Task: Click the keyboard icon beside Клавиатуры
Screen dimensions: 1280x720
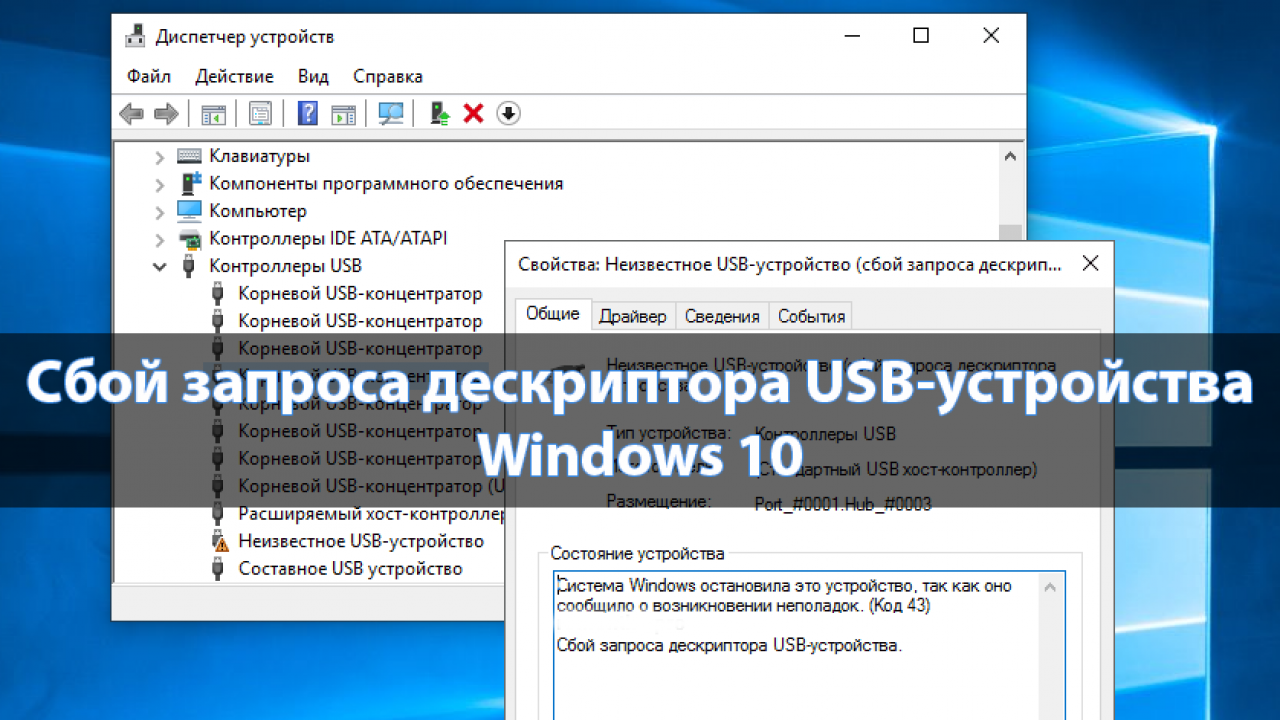Action: tap(189, 156)
